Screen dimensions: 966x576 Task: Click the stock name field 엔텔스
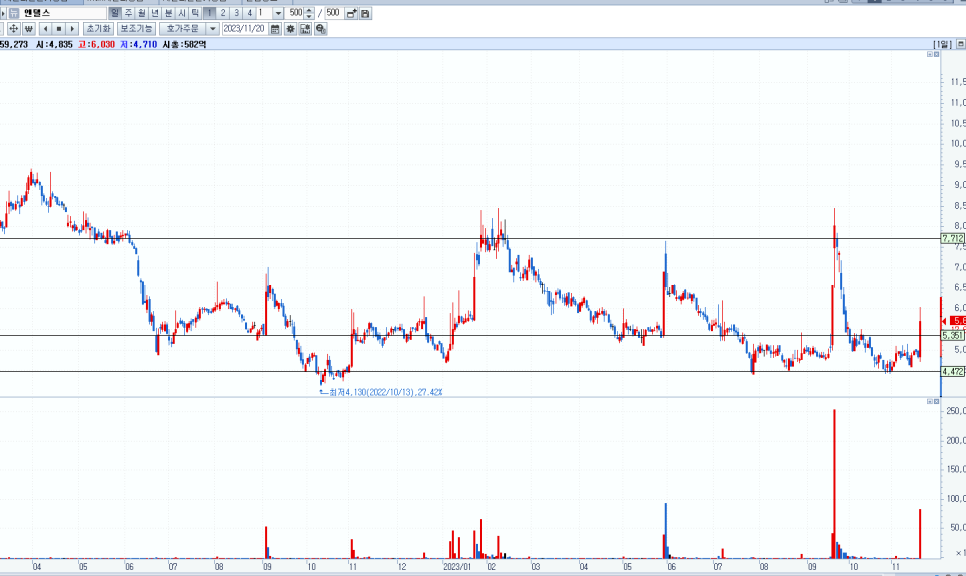pos(63,13)
